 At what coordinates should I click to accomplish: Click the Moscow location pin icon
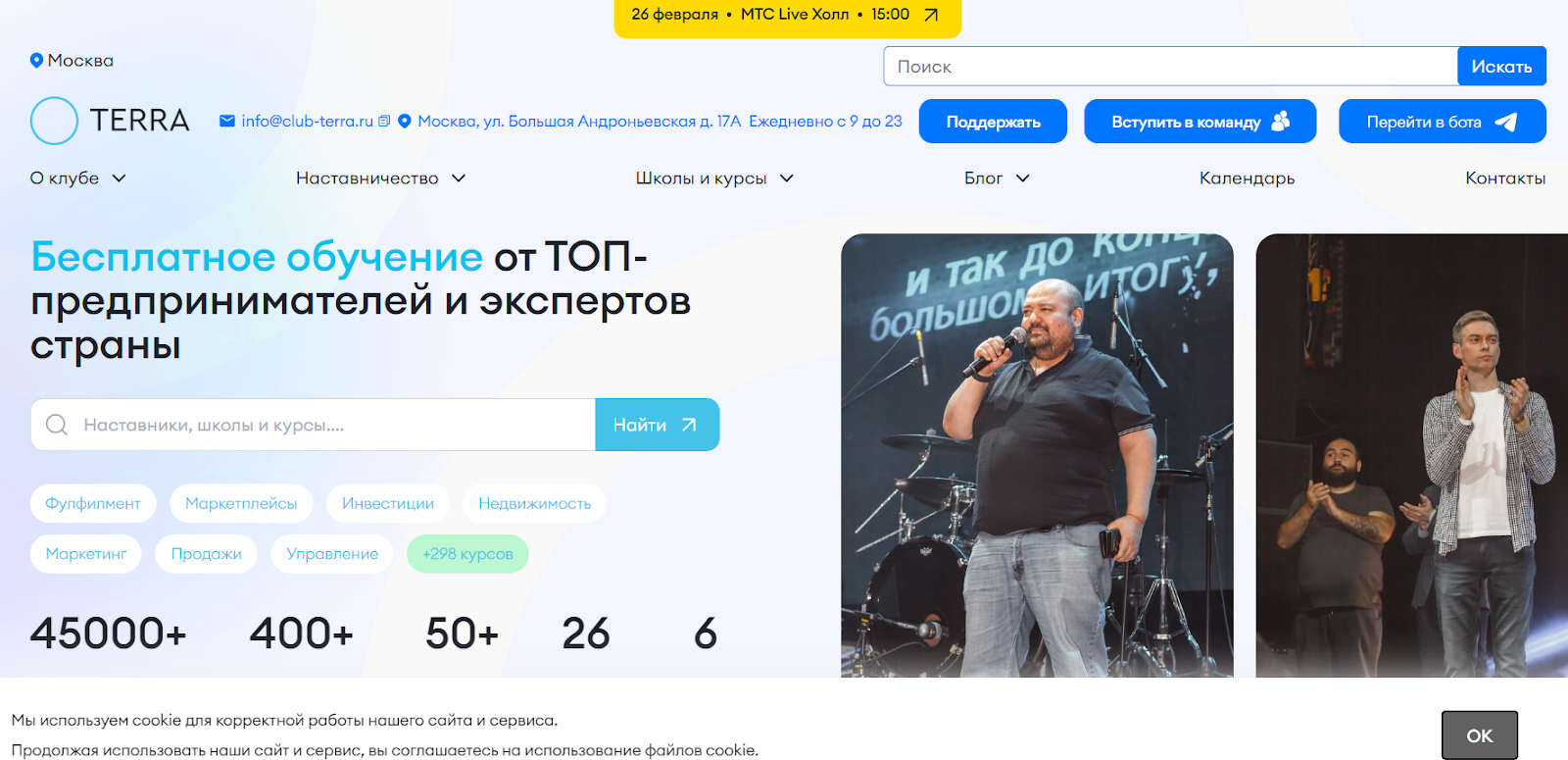(x=36, y=61)
